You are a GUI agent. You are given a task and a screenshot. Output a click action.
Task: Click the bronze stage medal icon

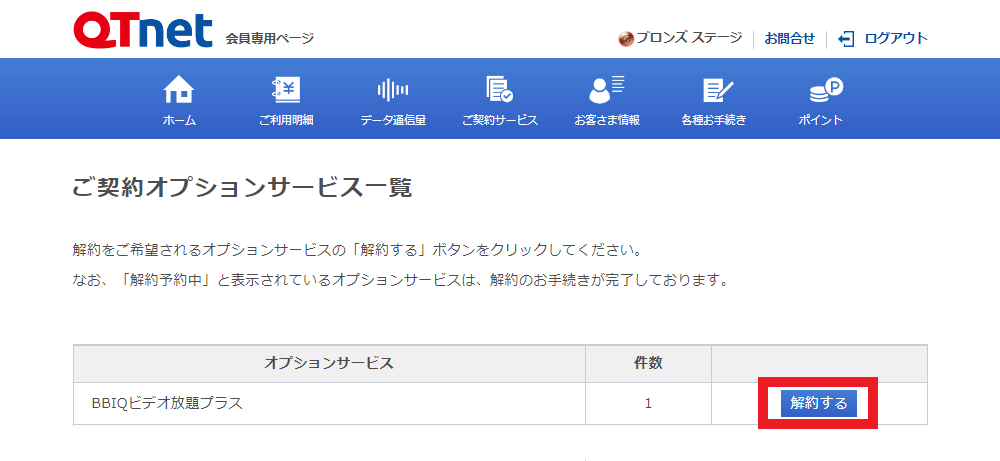point(626,39)
